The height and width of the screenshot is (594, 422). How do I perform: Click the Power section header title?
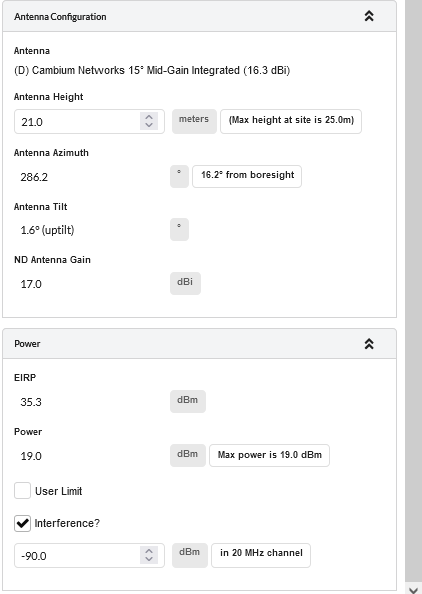click(27, 344)
